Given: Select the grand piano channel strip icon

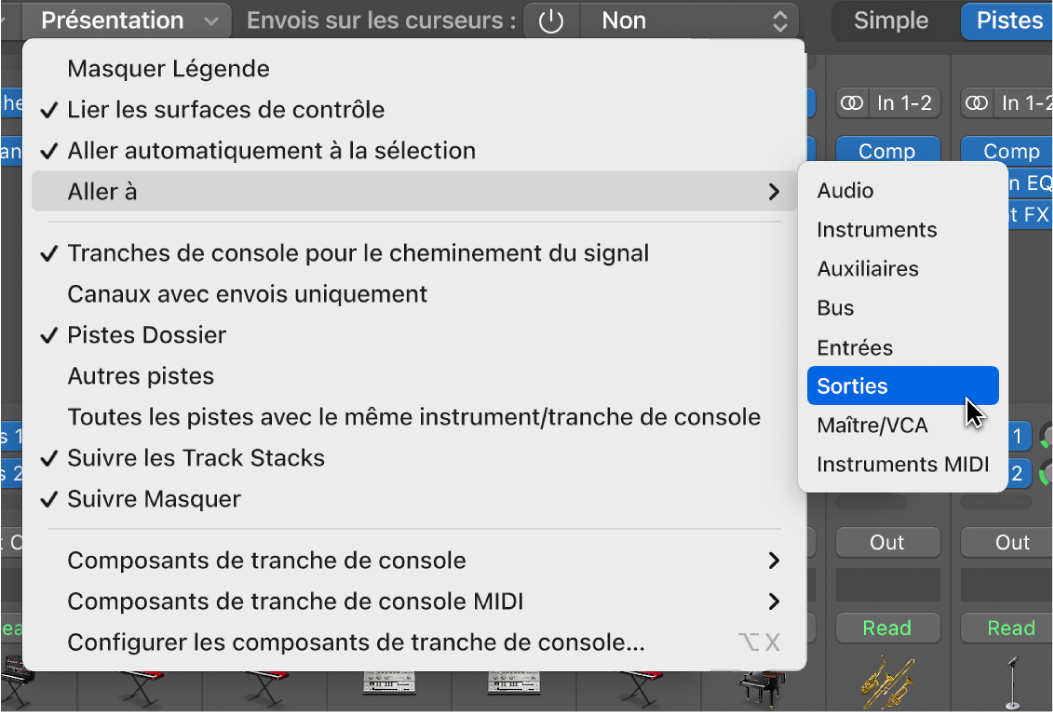Looking at the screenshot, I should click(760, 690).
